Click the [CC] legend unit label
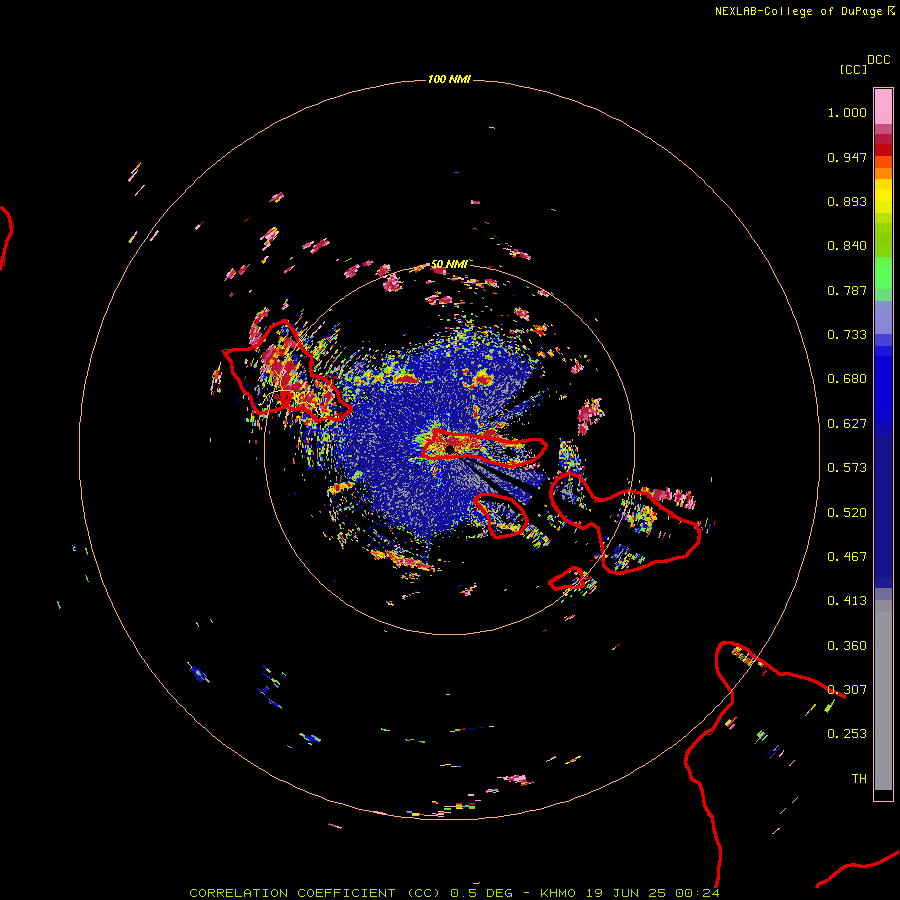900x900 pixels. click(853, 69)
